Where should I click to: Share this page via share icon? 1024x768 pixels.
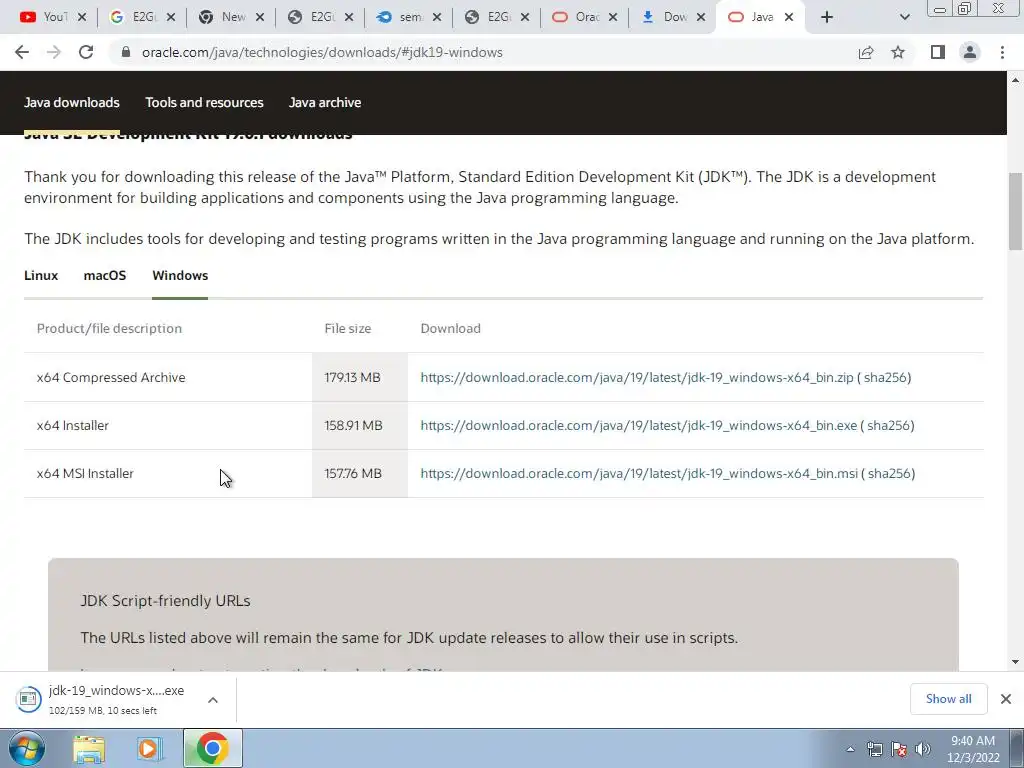(x=866, y=52)
